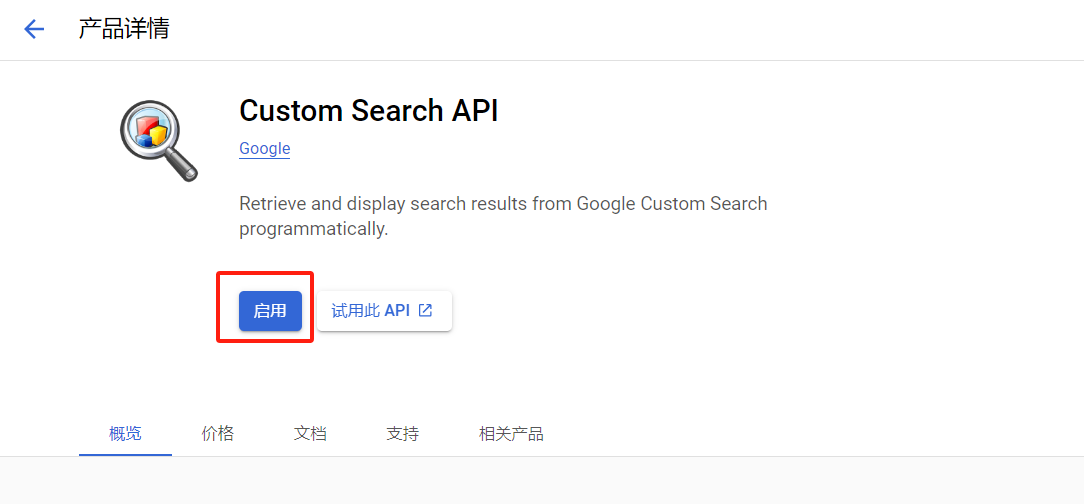The width and height of the screenshot is (1084, 504).
Task: Click the 产品详情 page title
Action: tap(124, 29)
